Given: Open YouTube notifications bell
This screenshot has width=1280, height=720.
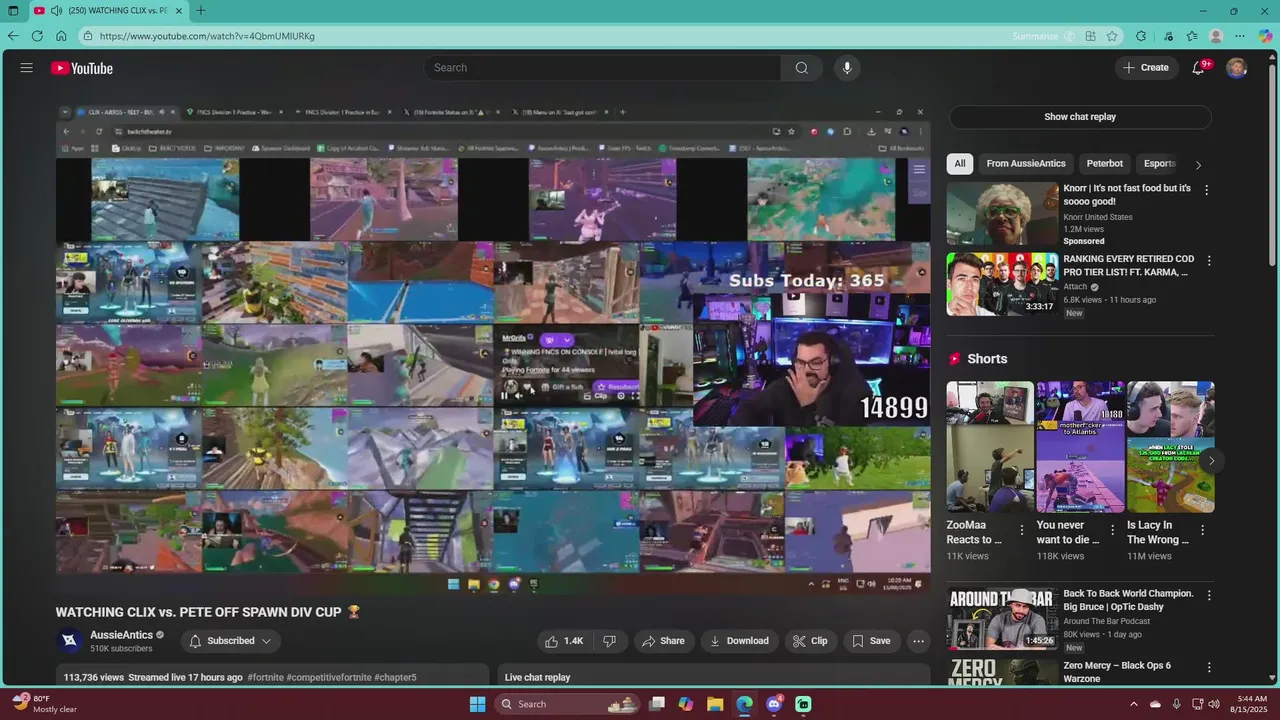Looking at the screenshot, I should (x=1198, y=68).
